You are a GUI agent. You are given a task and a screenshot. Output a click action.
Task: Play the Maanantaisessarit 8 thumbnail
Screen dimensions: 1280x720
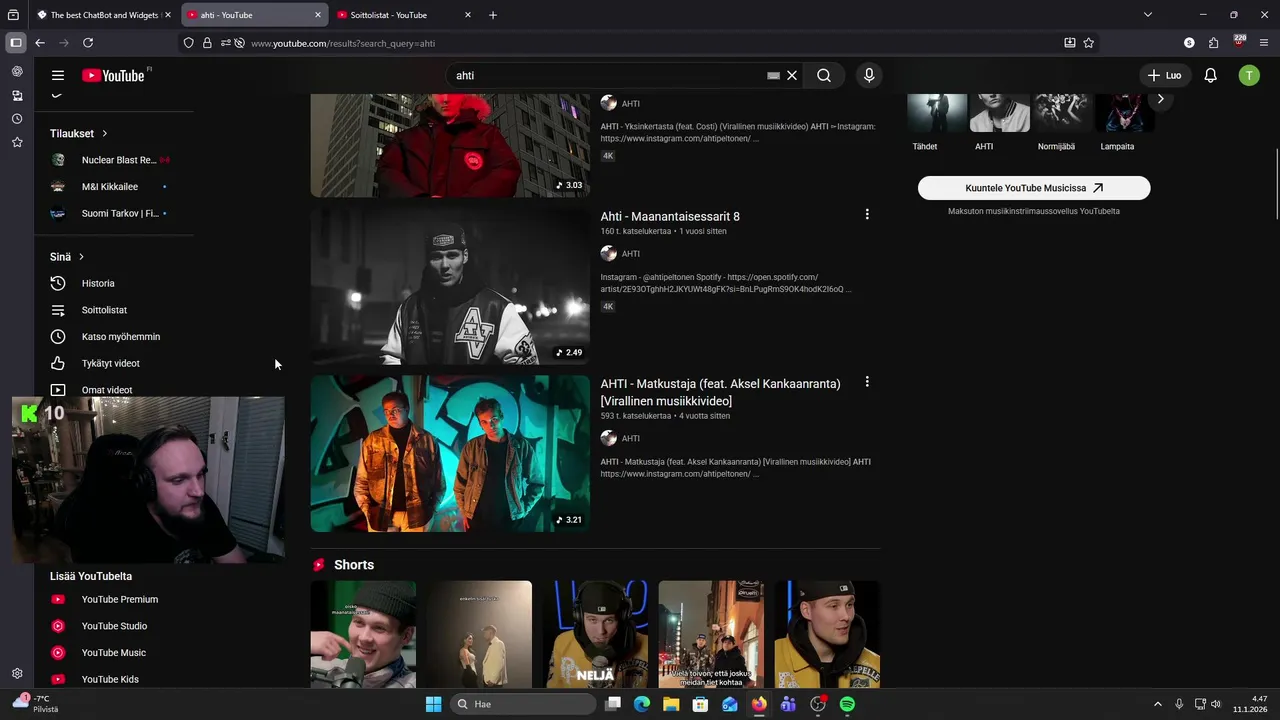(450, 286)
